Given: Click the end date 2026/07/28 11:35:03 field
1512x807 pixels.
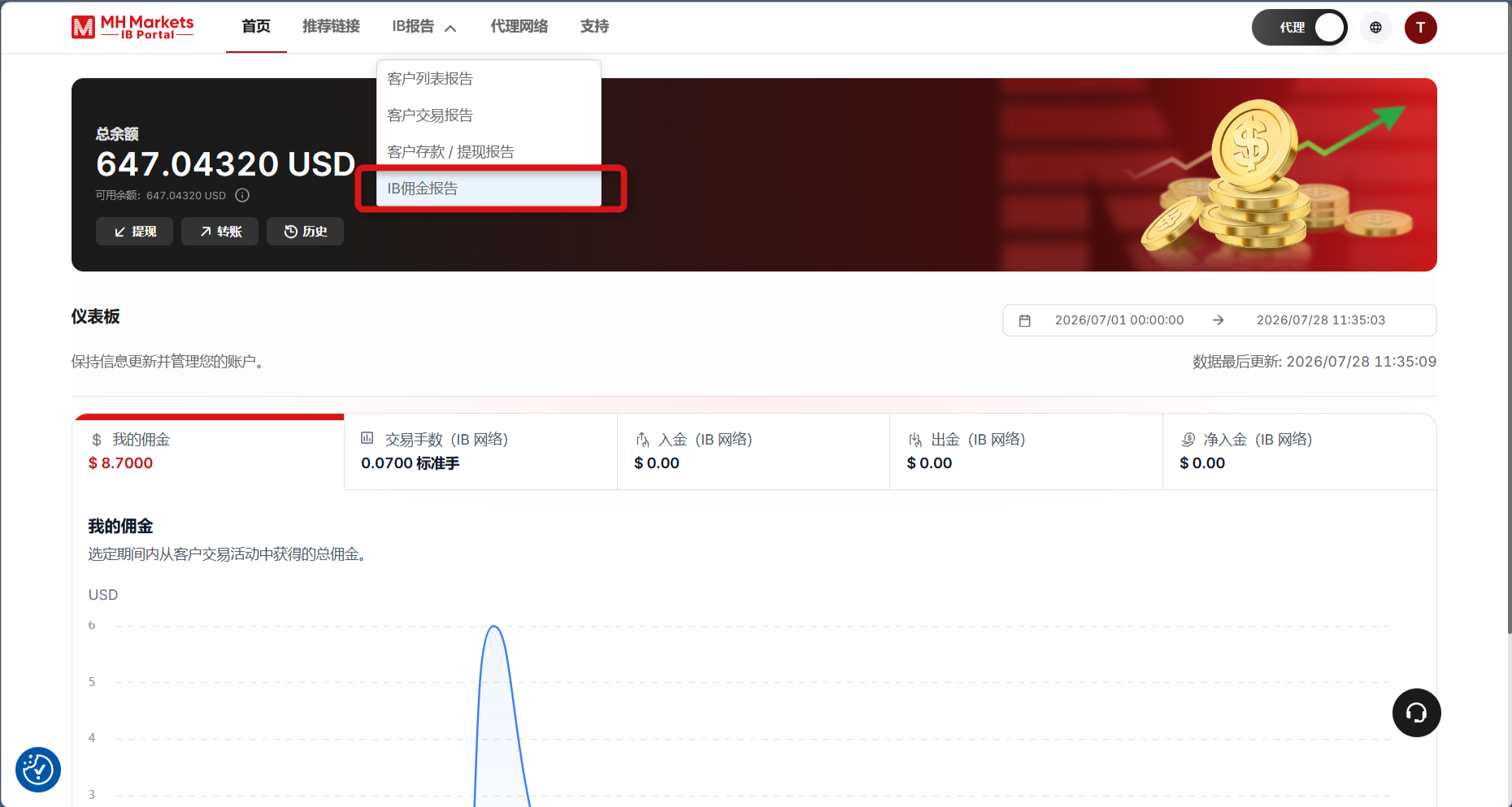Looking at the screenshot, I should (x=1321, y=320).
